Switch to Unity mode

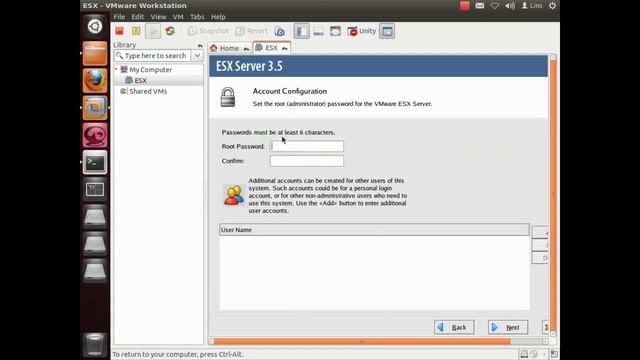[362, 31]
